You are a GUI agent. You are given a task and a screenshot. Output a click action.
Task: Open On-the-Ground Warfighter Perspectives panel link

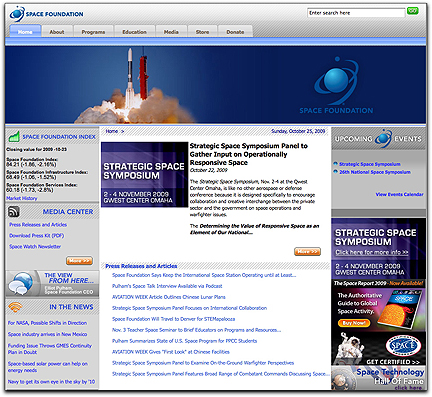(x=203, y=363)
